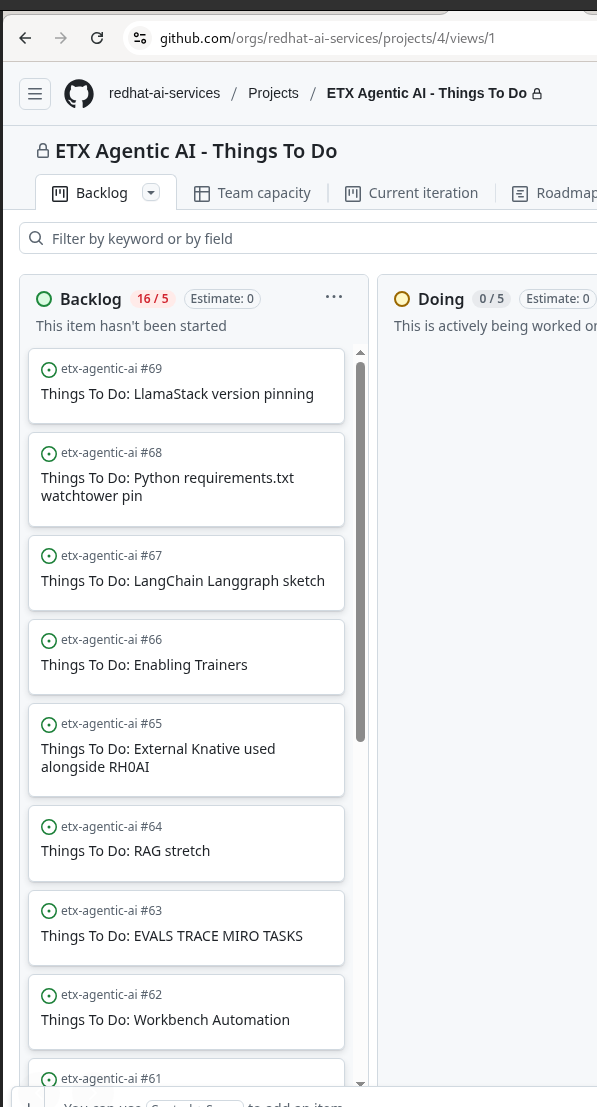Open the Roadmap view tab
This screenshot has width=597, height=1107.
pyautogui.click(x=554, y=193)
